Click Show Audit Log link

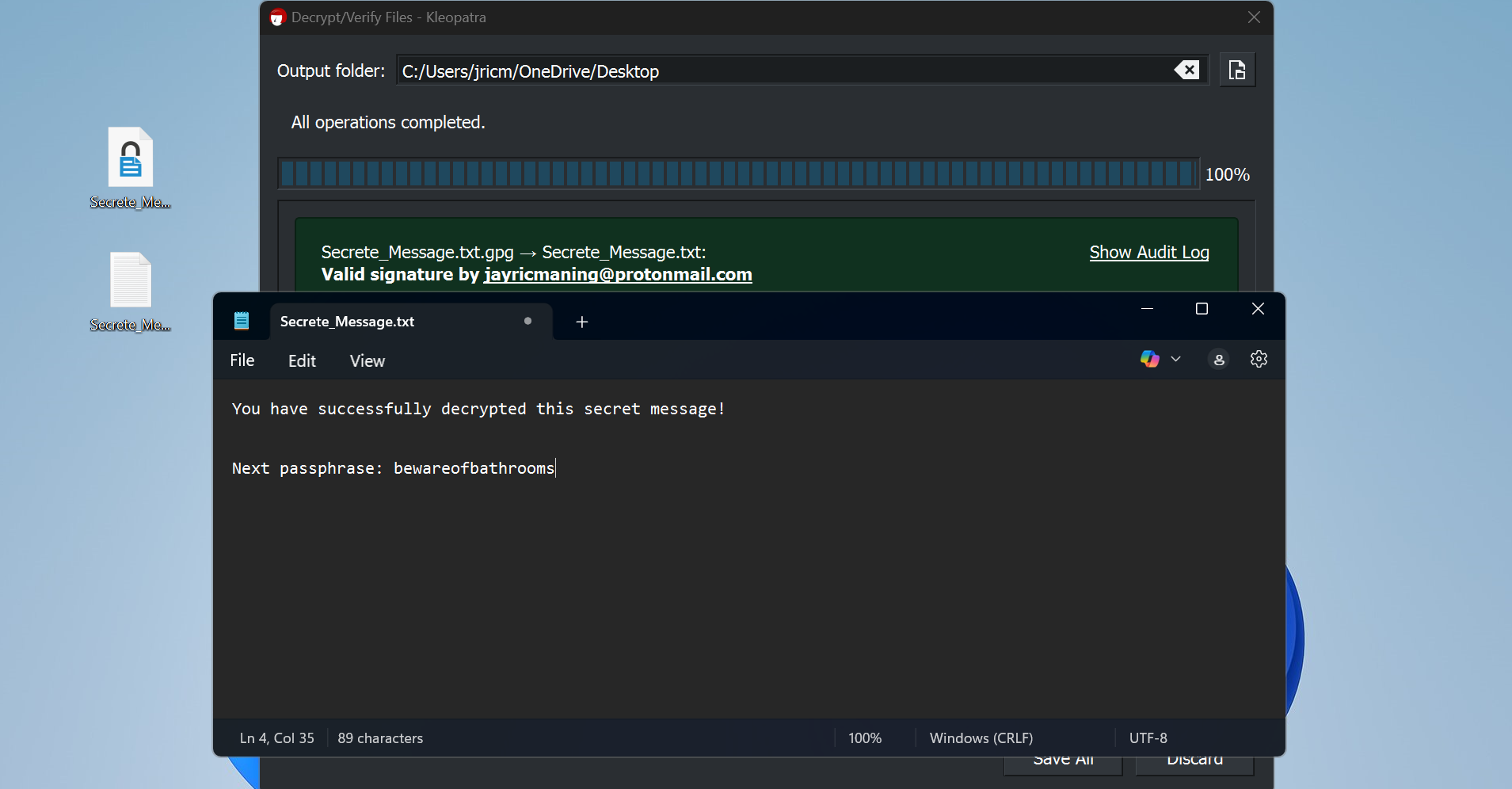[x=1148, y=253]
